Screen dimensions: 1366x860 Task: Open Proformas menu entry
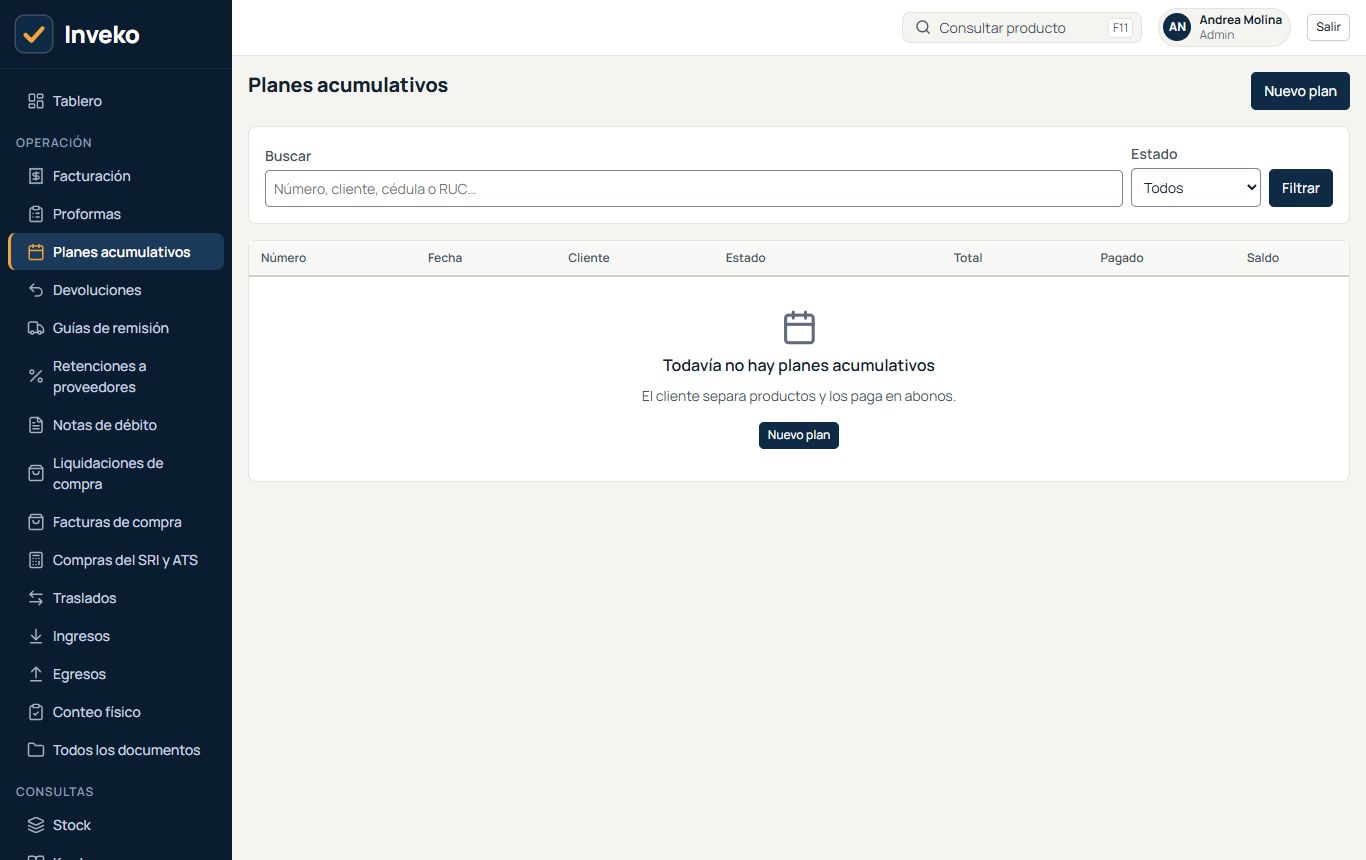116,214
